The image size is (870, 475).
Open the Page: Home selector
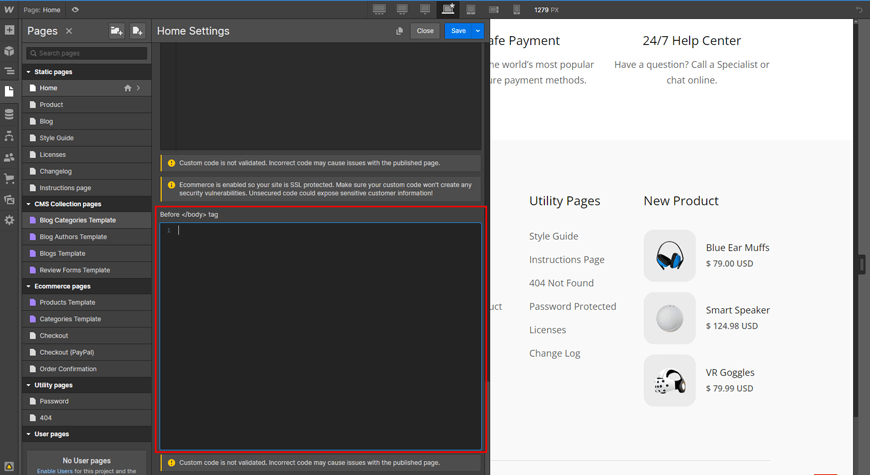click(43, 9)
